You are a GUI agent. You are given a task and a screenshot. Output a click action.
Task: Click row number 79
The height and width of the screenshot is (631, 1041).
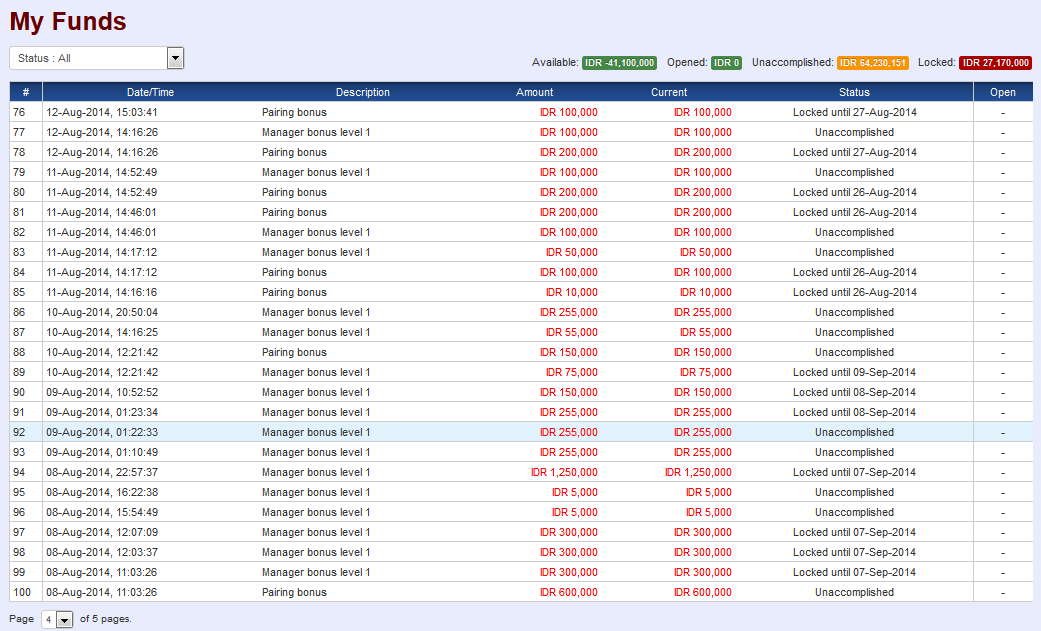[19, 172]
